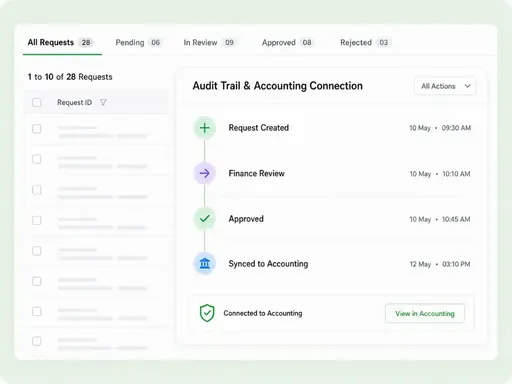The width and height of the screenshot is (512, 384).
Task: Select the Approved audit trail entry text
Action: pyautogui.click(x=246, y=219)
